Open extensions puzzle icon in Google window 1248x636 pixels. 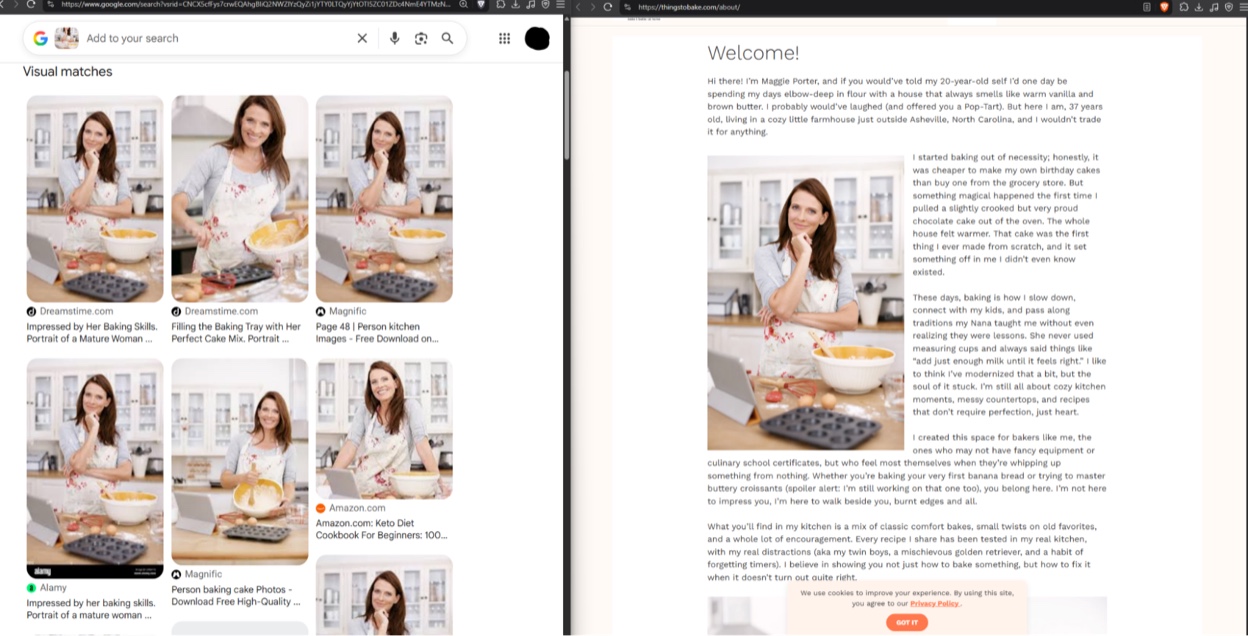tap(501, 5)
